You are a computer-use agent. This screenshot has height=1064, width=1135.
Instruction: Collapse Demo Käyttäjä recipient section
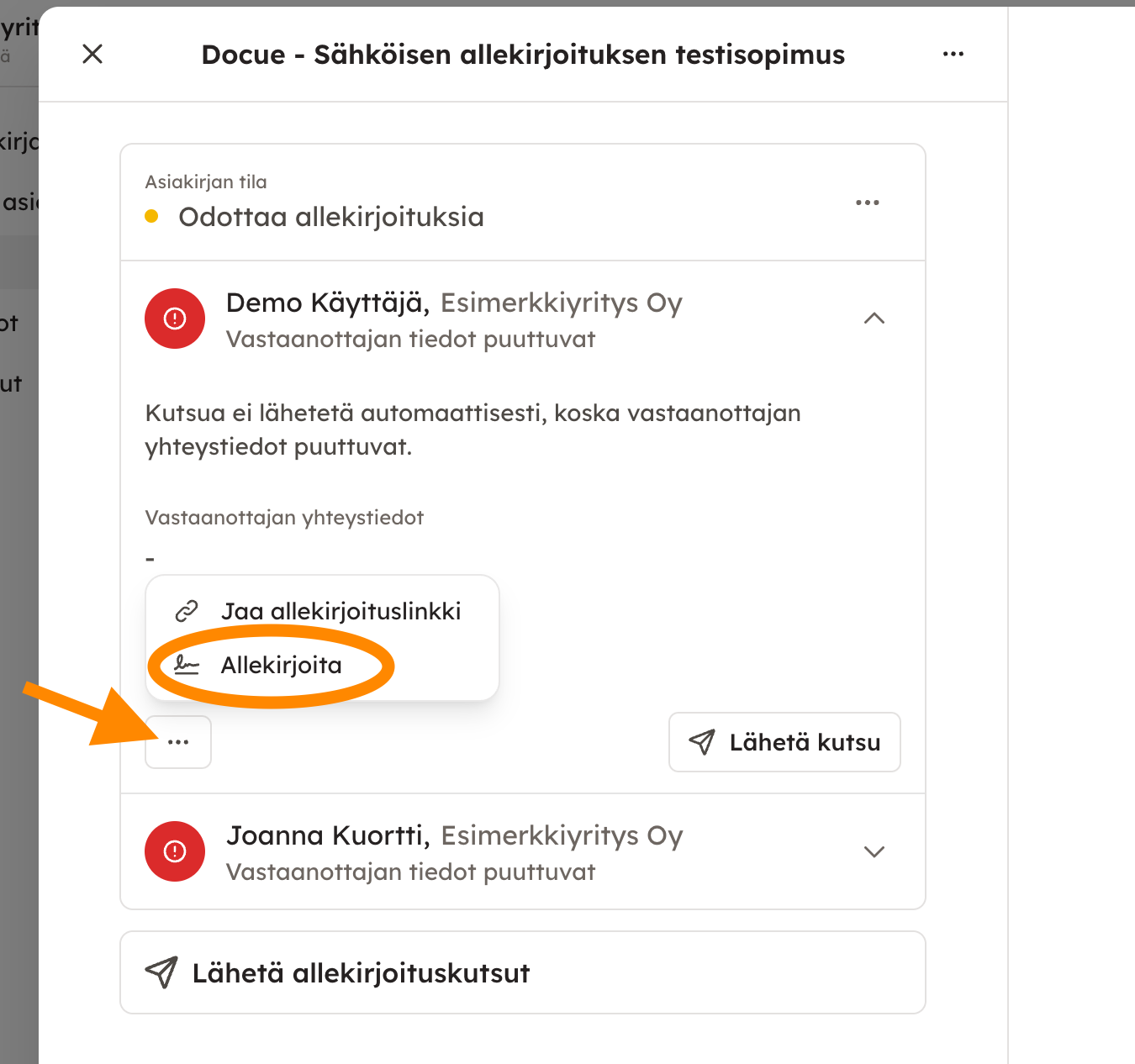pyautogui.click(x=874, y=319)
